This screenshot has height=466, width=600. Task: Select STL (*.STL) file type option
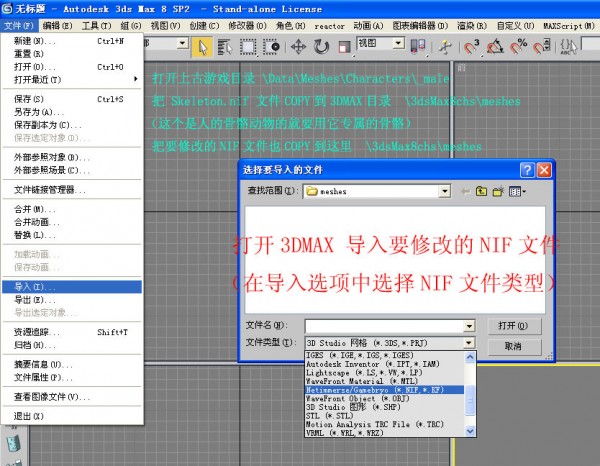pyautogui.click(x=384, y=416)
